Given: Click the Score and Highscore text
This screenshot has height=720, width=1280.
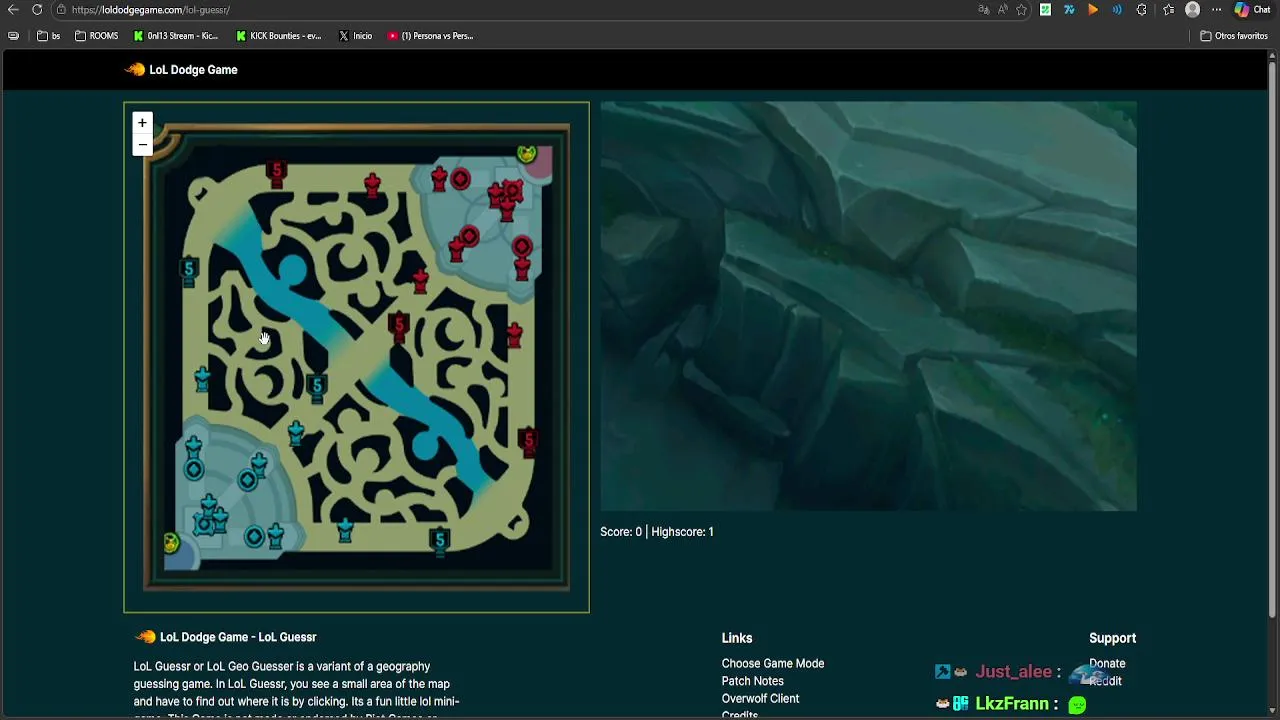Looking at the screenshot, I should (657, 532).
